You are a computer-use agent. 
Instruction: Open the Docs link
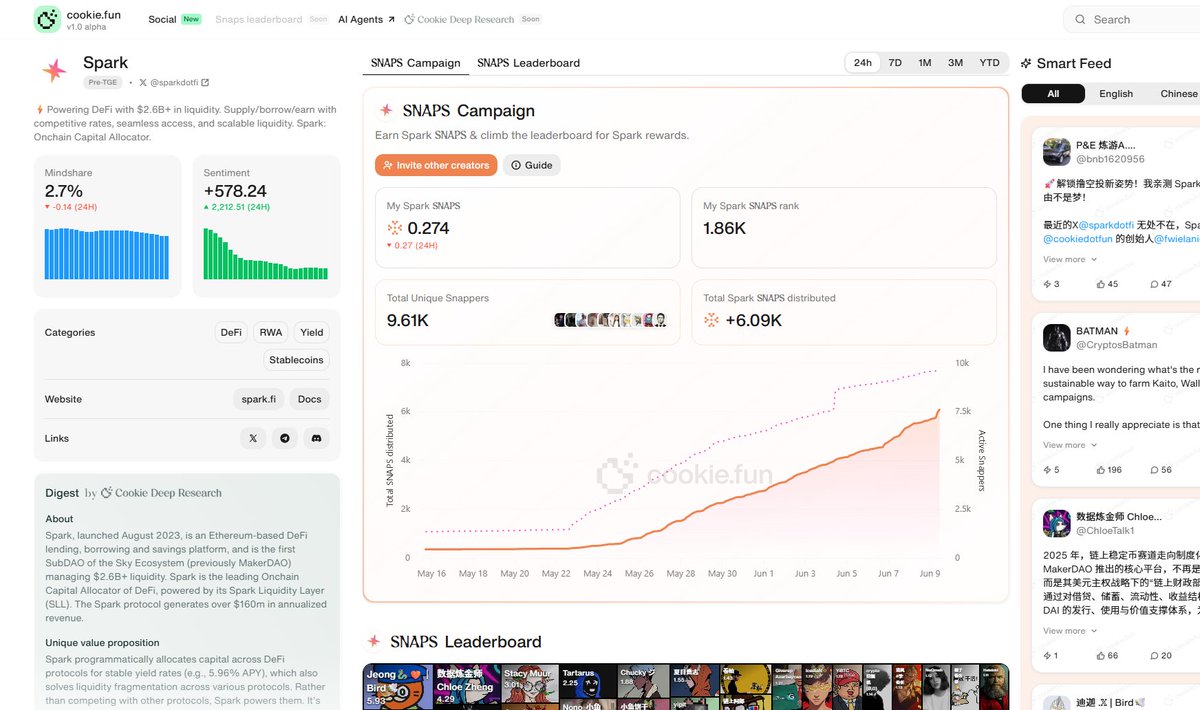[x=310, y=399]
